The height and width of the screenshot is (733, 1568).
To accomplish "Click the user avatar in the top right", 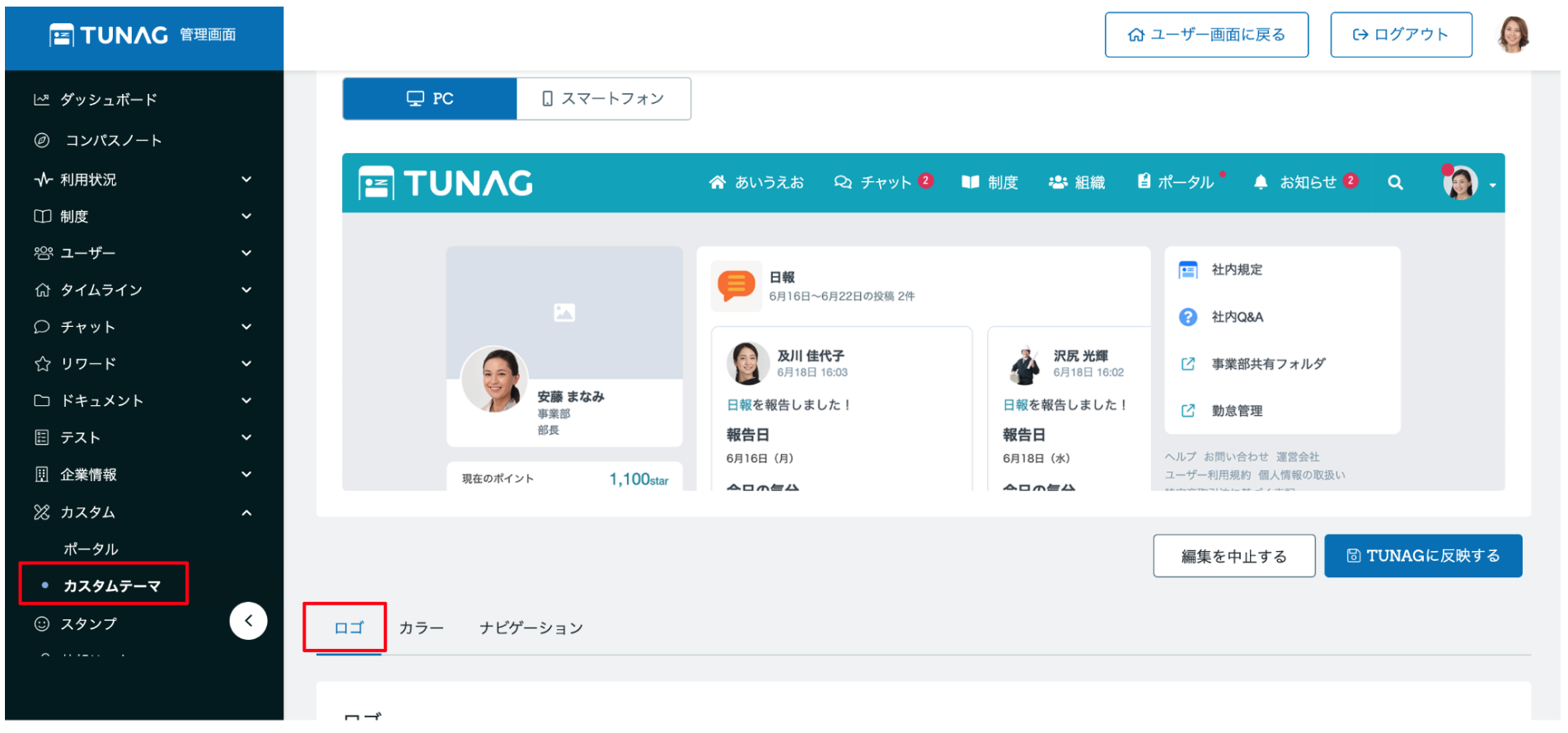I will (x=1513, y=35).
